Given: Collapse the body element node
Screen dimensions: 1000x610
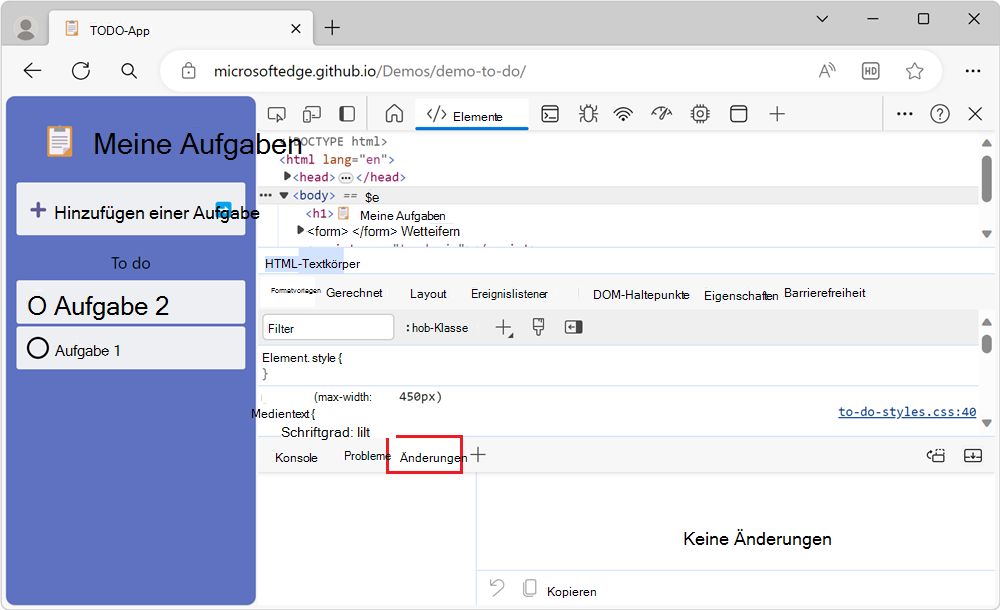Looking at the screenshot, I should pyautogui.click(x=284, y=196).
